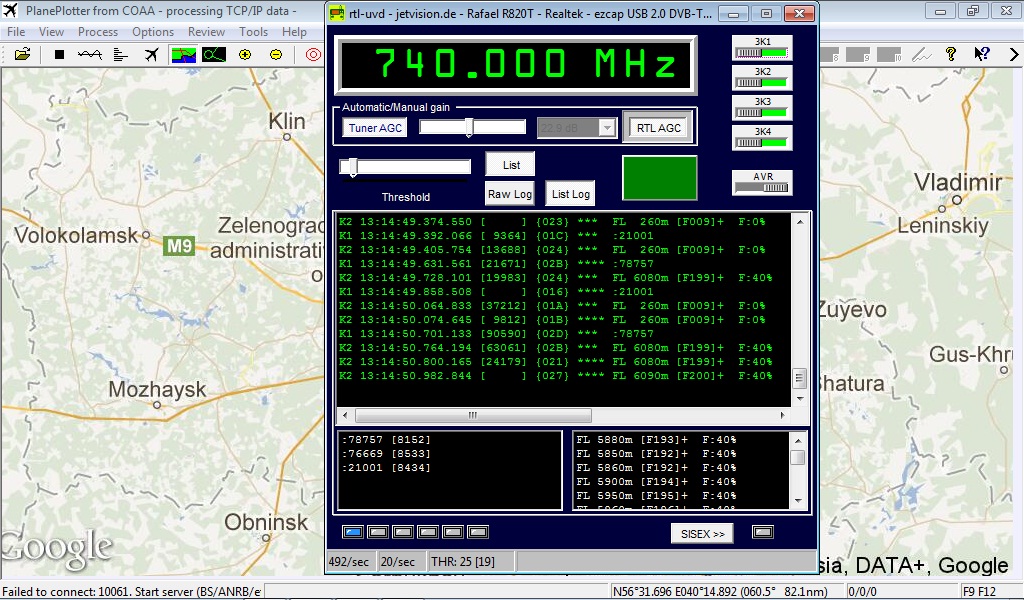Click small button right of SISEX

point(763,532)
